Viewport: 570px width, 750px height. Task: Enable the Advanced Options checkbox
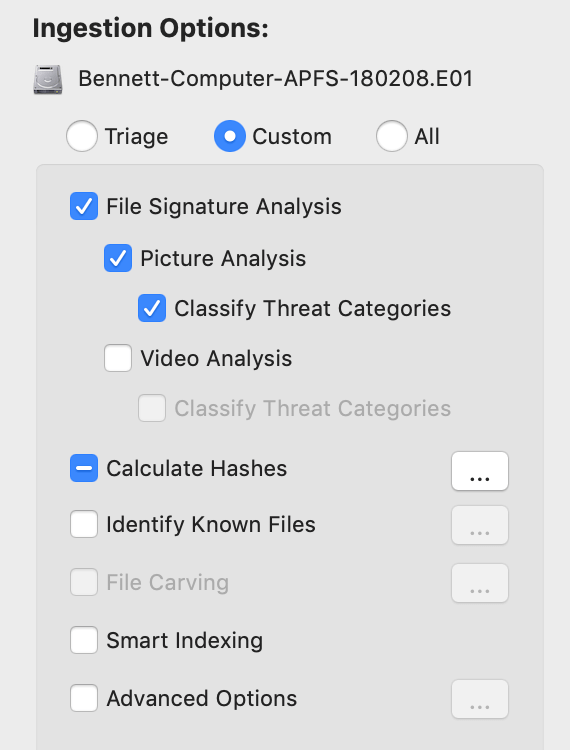84,698
